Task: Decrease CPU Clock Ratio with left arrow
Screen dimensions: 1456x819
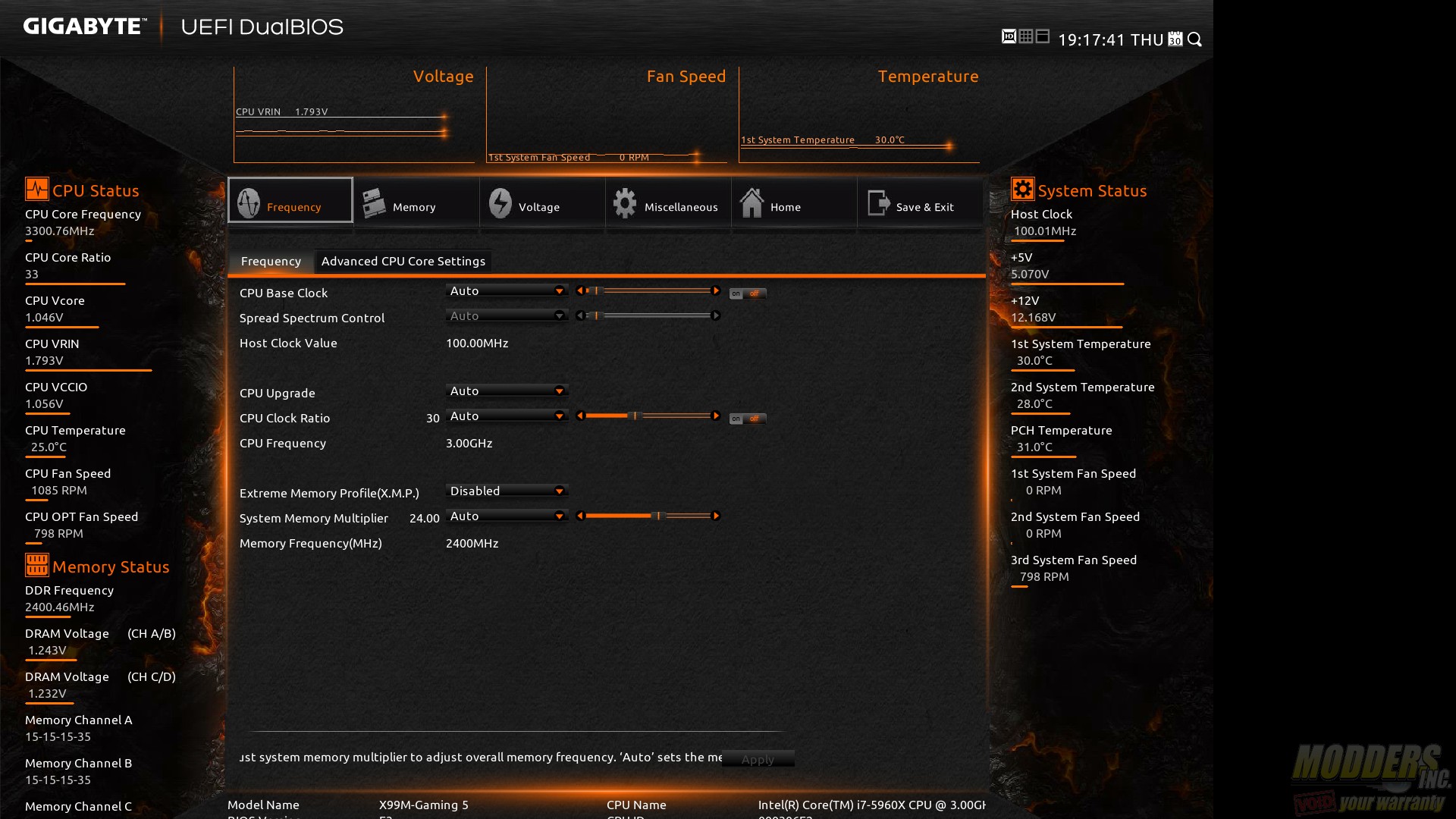Action: (x=580, y=416)
